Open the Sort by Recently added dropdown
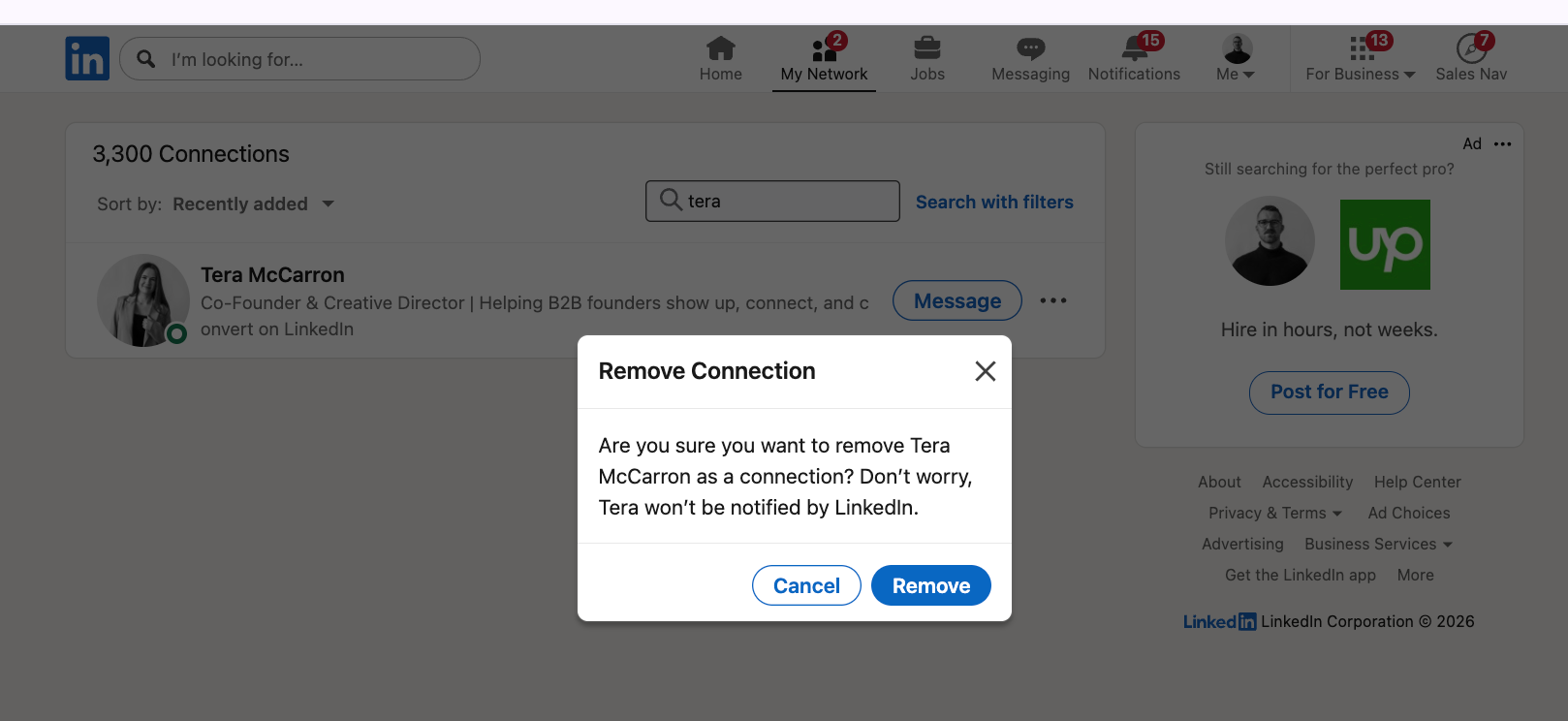Viewport: 1568px width, 721px height. click(253, 204)
